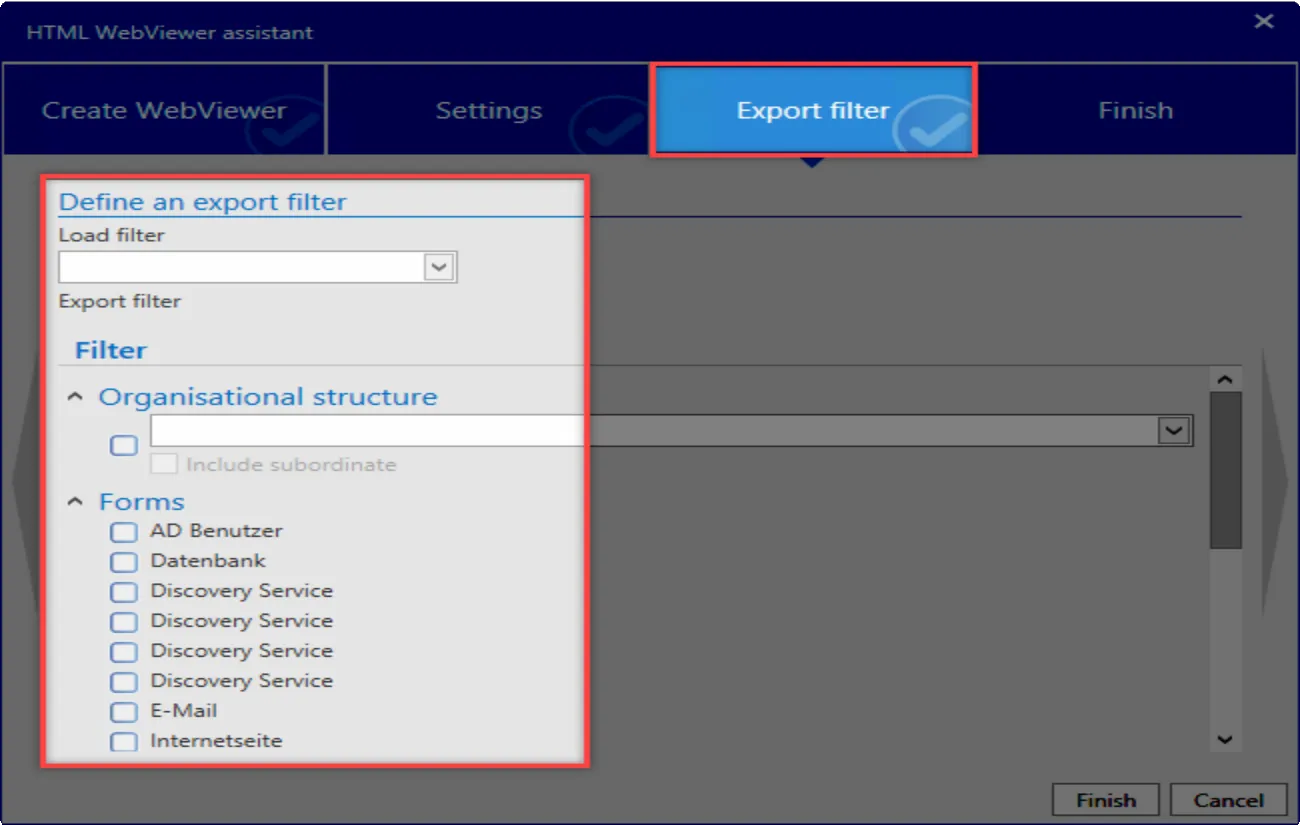Click the filter list scrollbar down arrow
The width and height of the screenshot is (1300, 825).
1225,740
